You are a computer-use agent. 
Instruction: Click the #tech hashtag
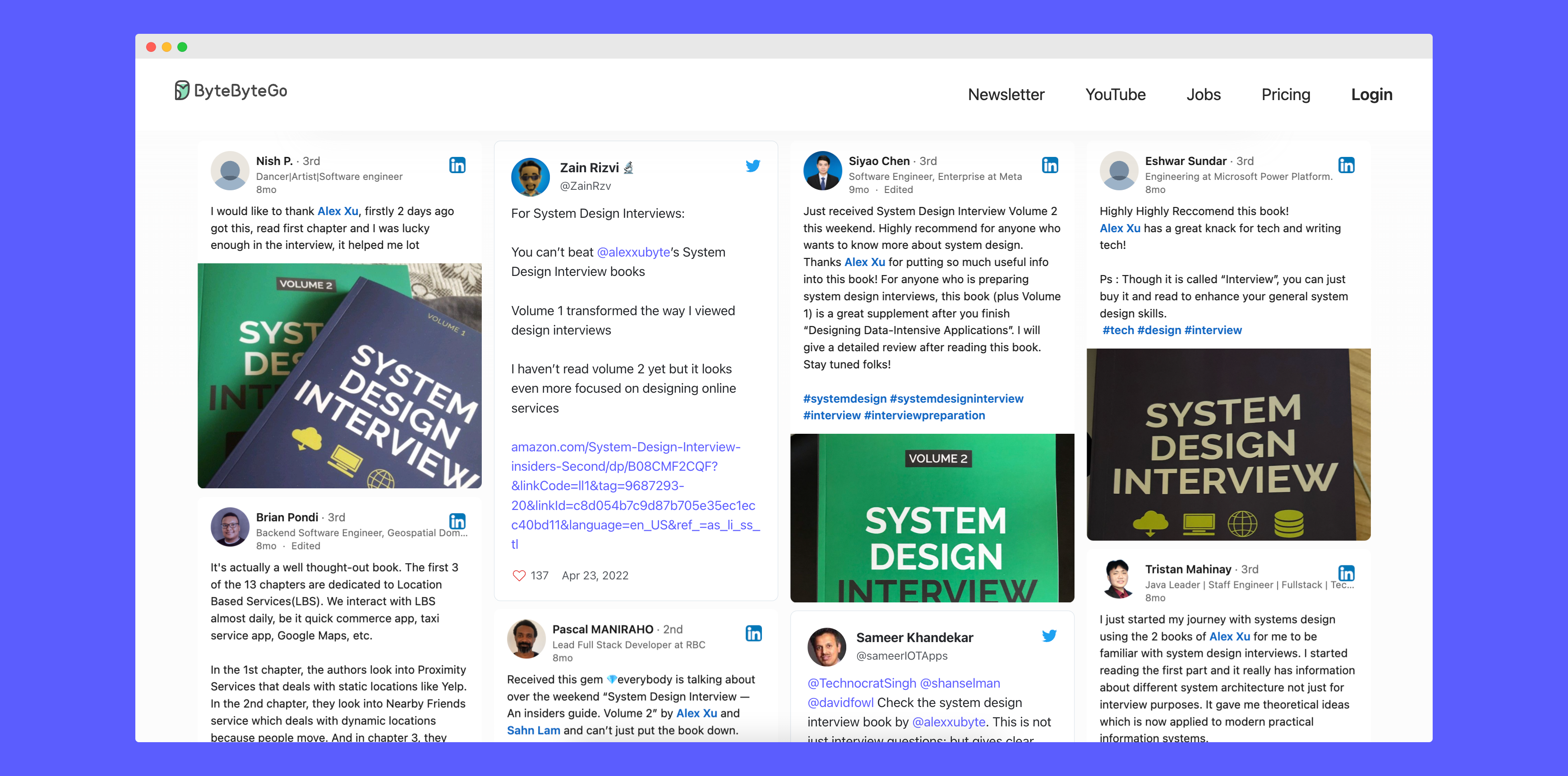(x=1118, y=331)
